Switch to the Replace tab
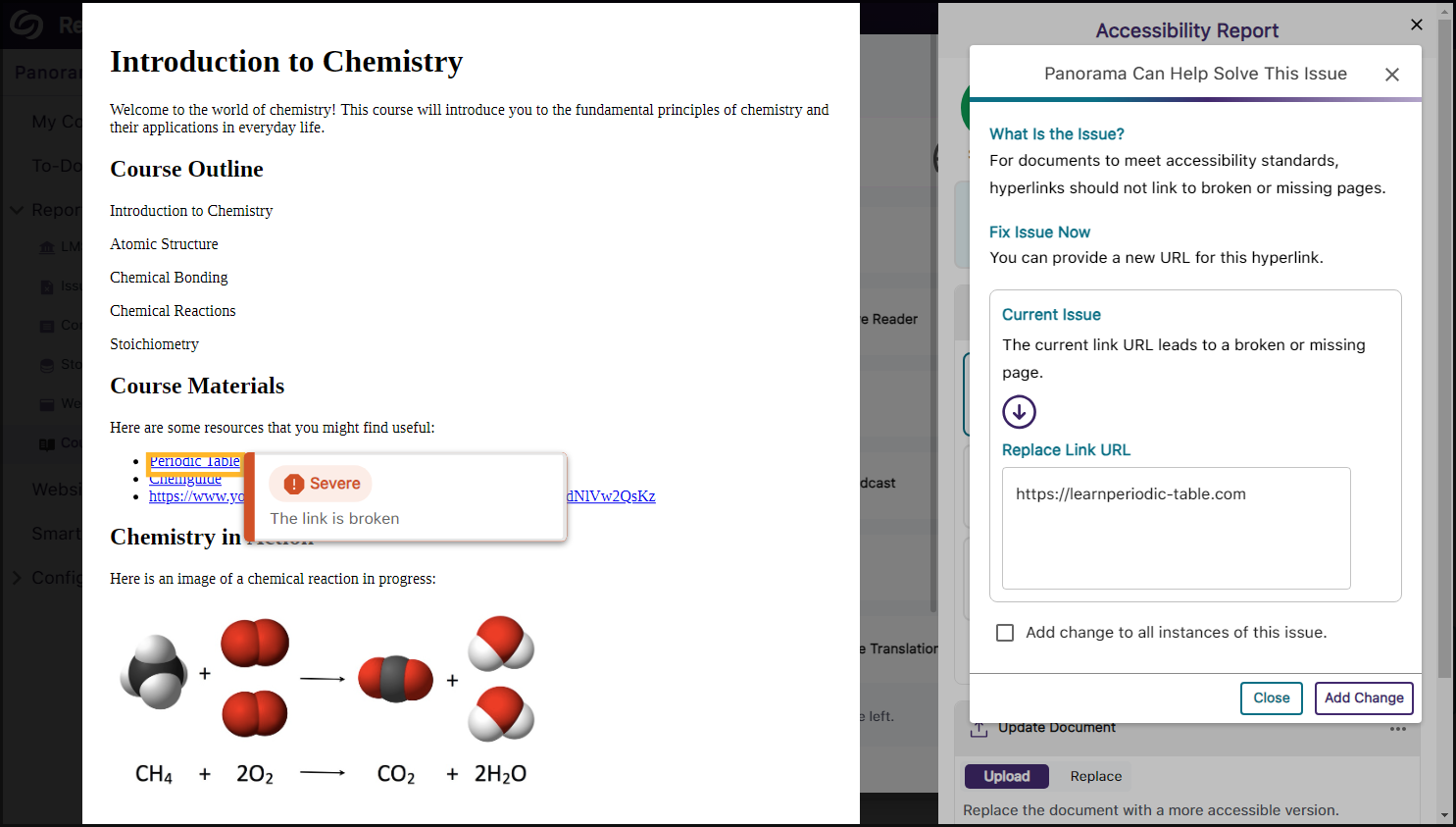The width and height of the screenshot is (1456, 827). [x=1095, y=776]
